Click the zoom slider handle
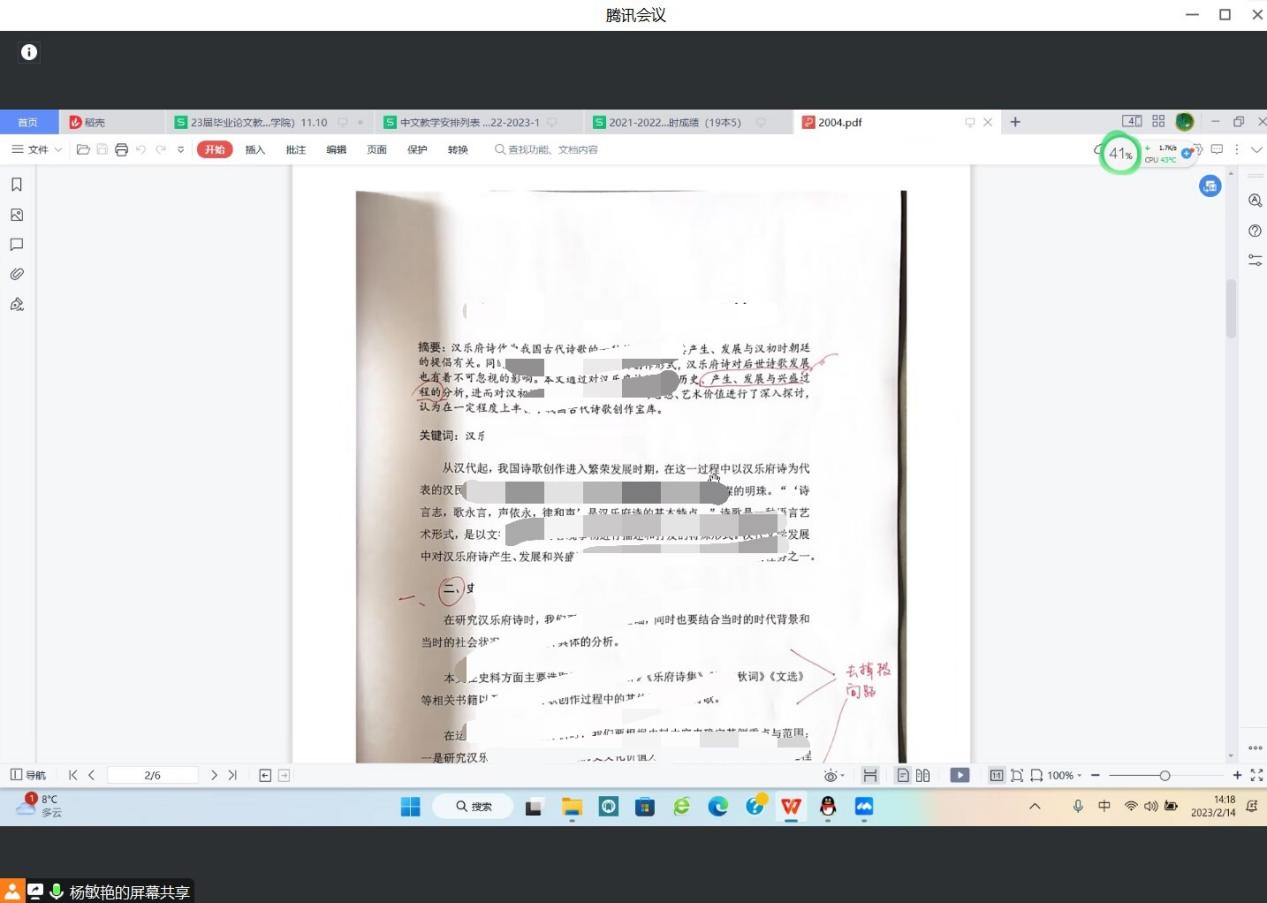Screen dimensions: 1267x903 coord(1164,775)
